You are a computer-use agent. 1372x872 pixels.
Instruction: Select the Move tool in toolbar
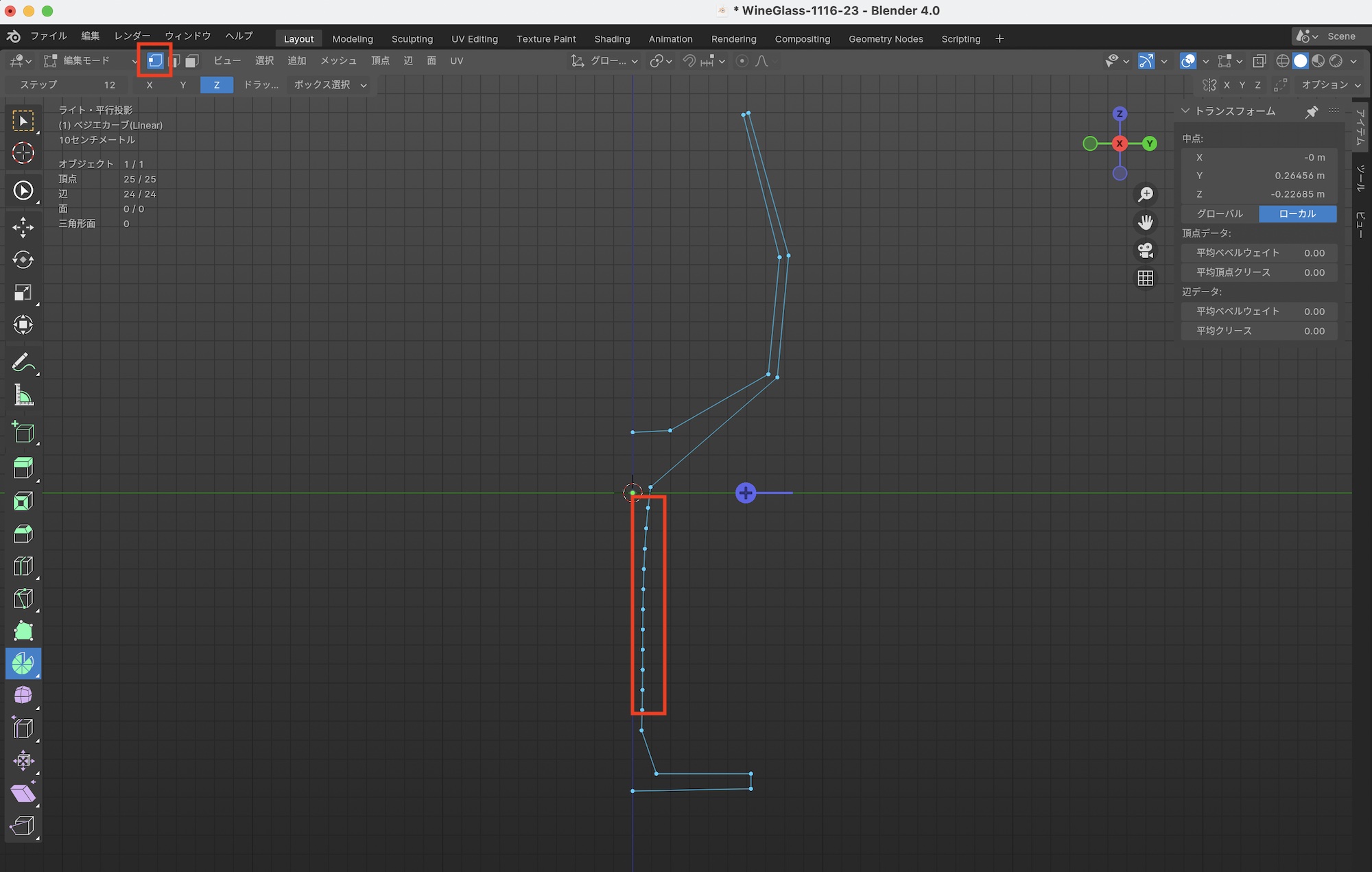point(23,227)
